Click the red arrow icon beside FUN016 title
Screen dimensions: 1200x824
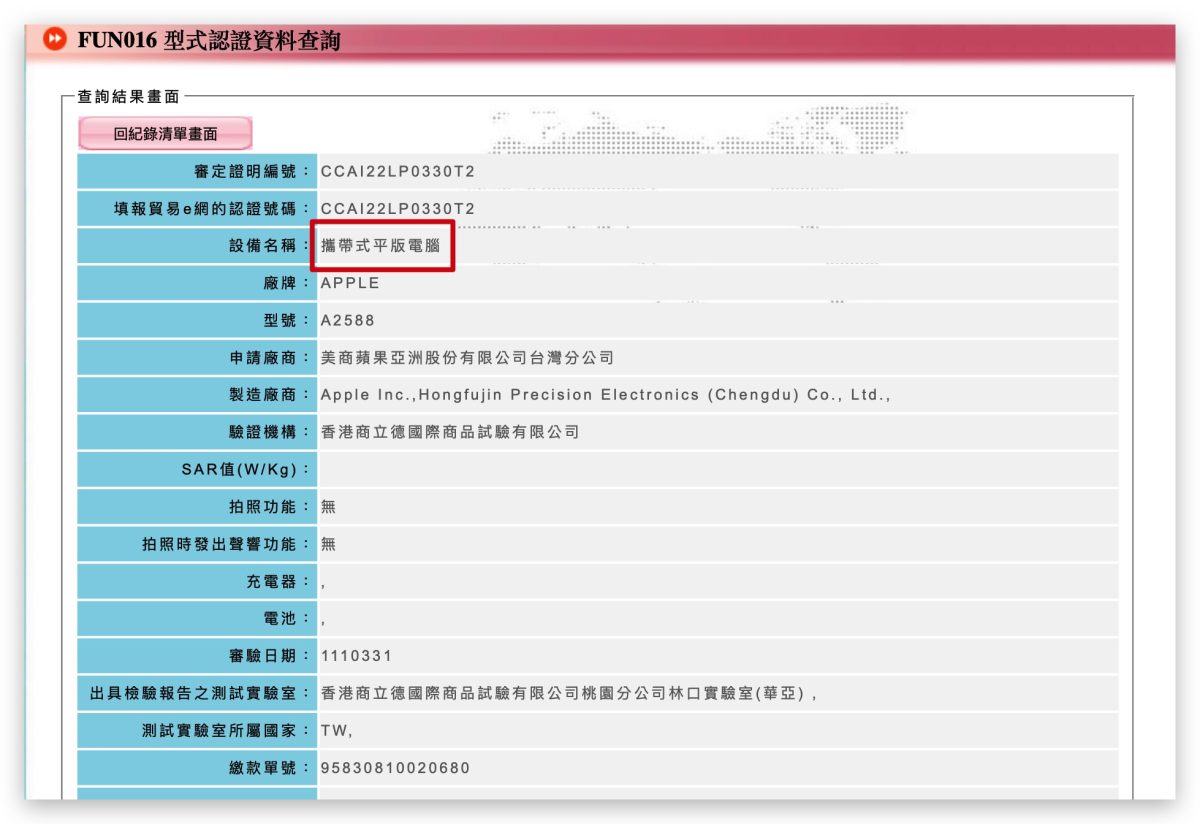click(x=56, y=40)
